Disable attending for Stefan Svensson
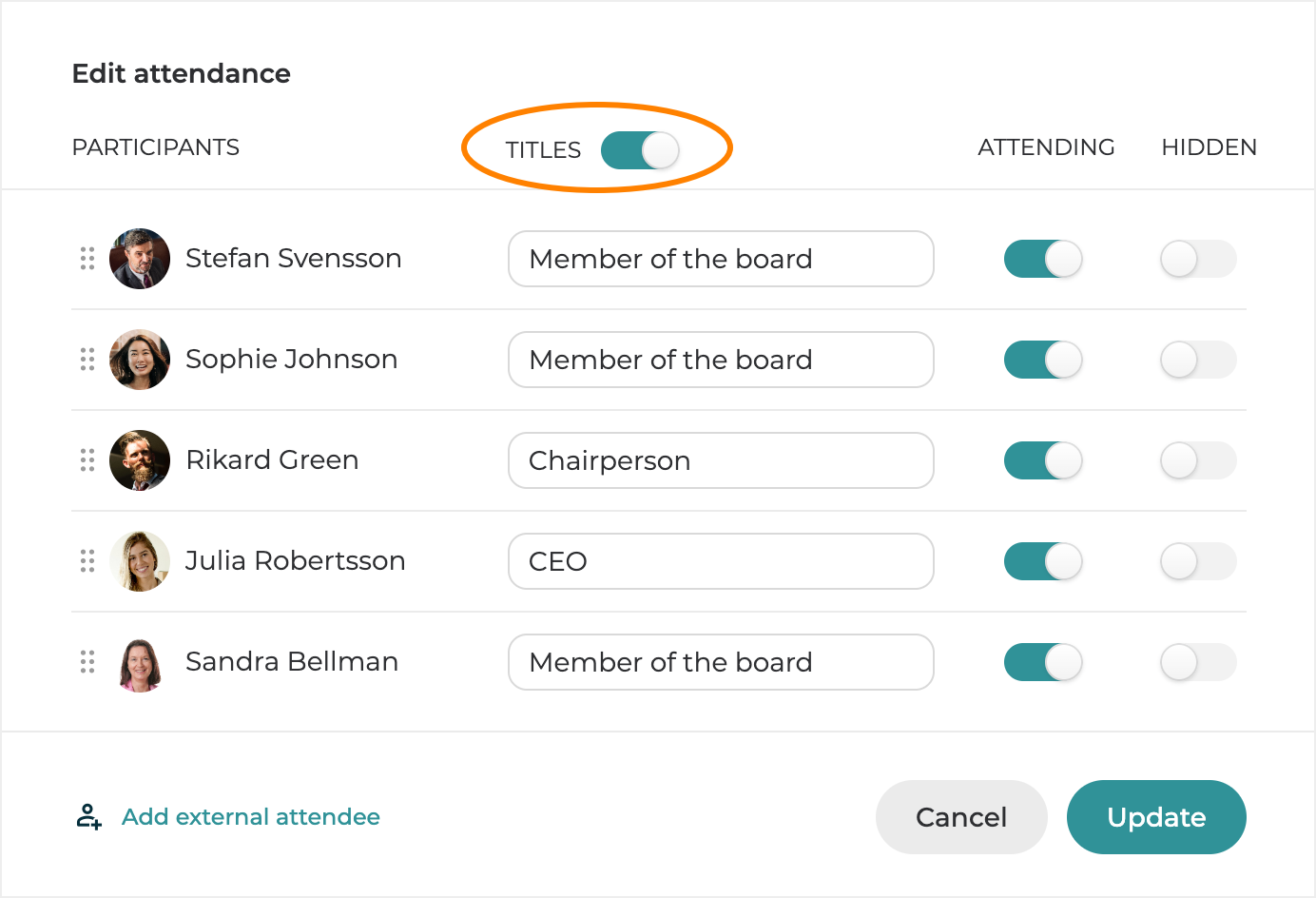The height and width of the screenshot is (898, 1316). pos(1043,259)
